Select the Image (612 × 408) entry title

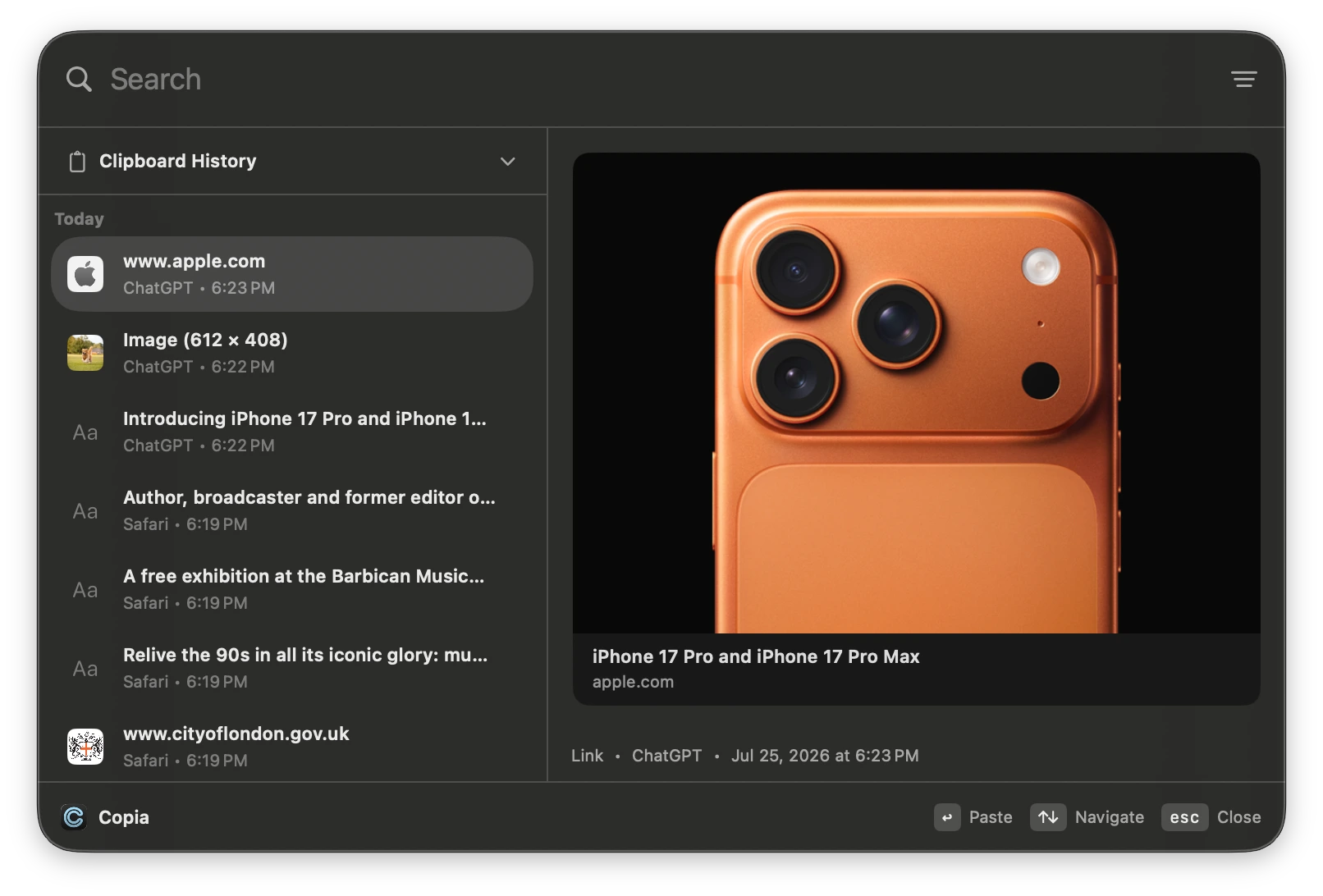(205, 340)
